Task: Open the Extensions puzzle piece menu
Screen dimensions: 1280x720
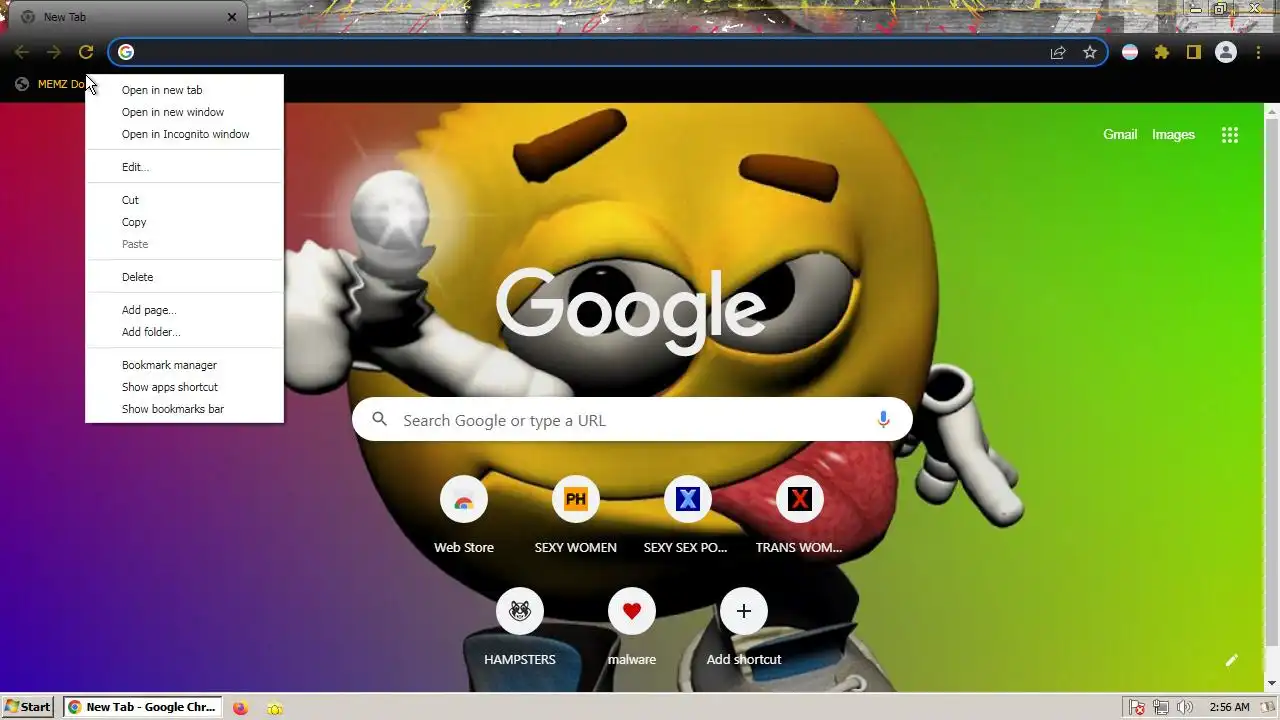Action: tap(1162, 52)
